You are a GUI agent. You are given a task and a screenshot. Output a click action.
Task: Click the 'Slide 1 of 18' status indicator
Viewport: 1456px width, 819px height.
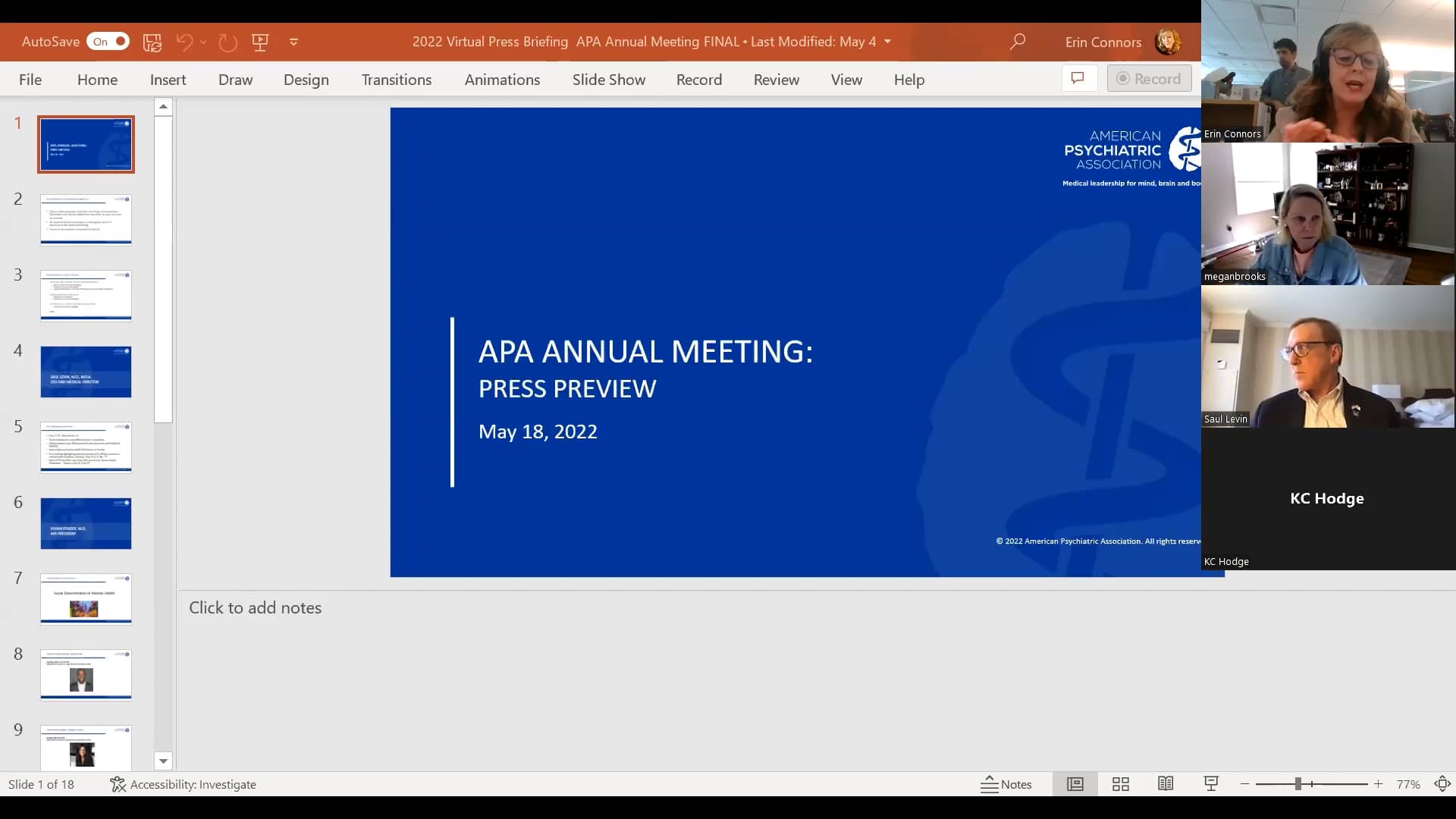[41, 784]
